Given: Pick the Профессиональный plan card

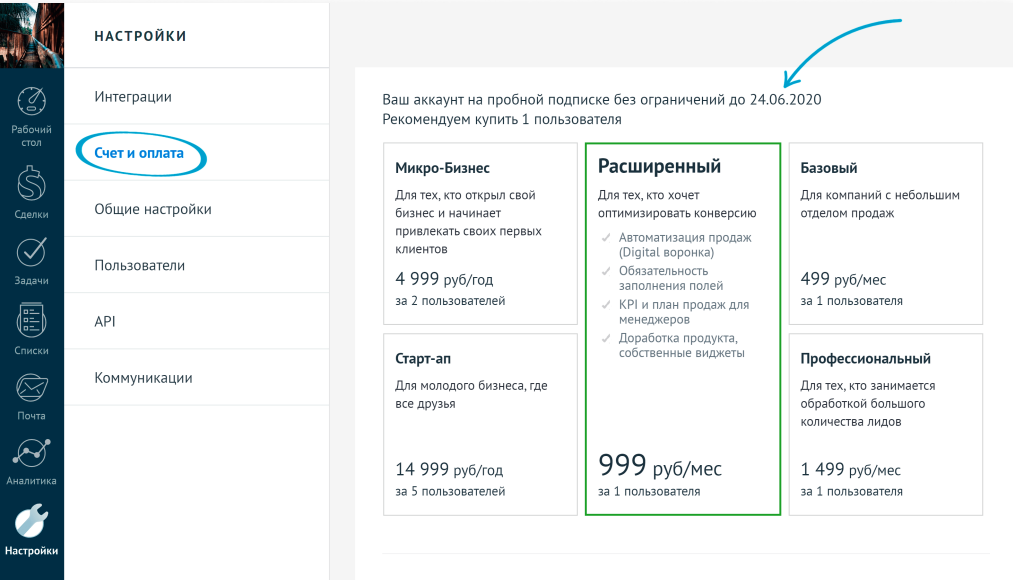Looking at the screenshot, I should pyautogui.click(x=885, y=424).
